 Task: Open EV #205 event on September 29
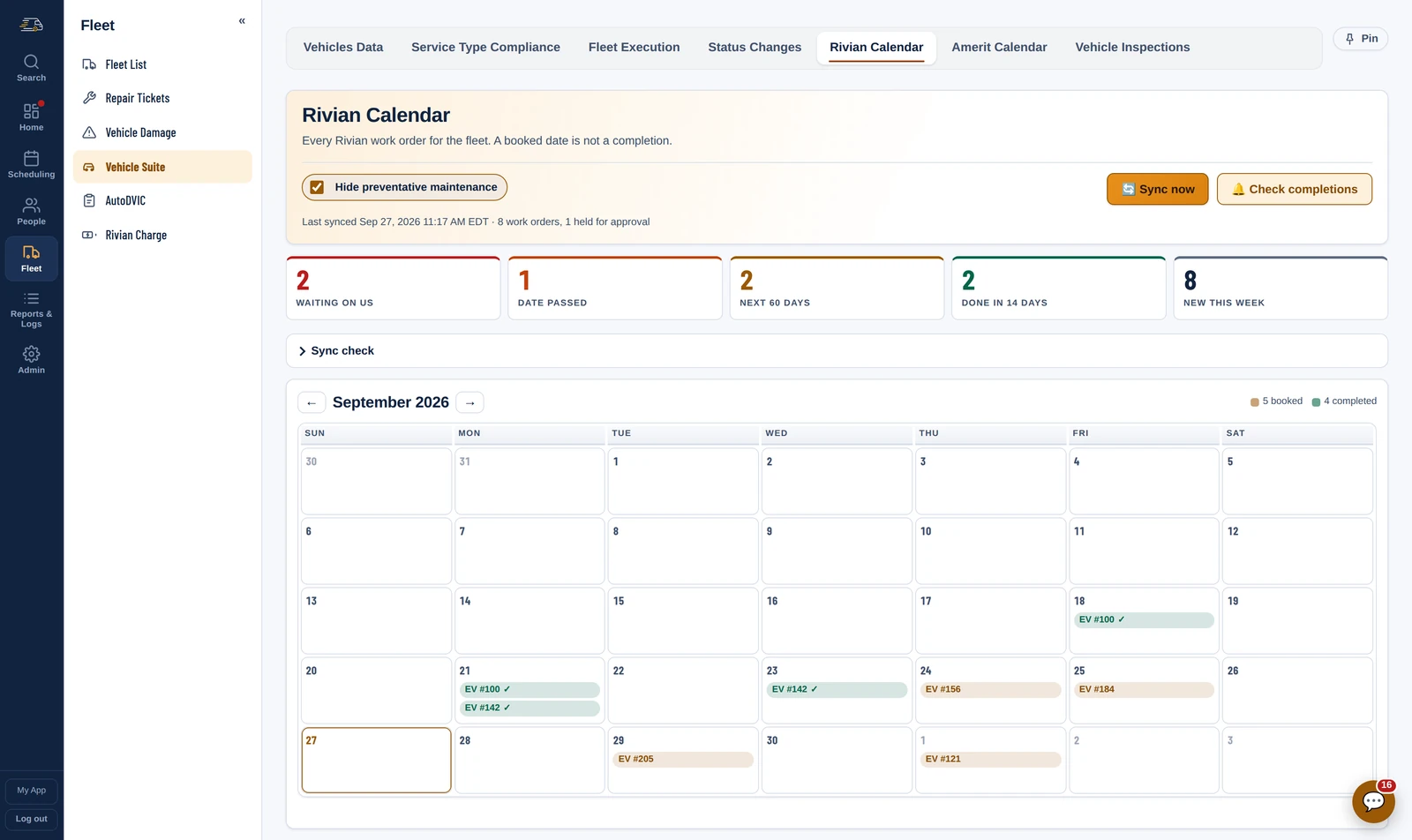(x=683, y=760)
